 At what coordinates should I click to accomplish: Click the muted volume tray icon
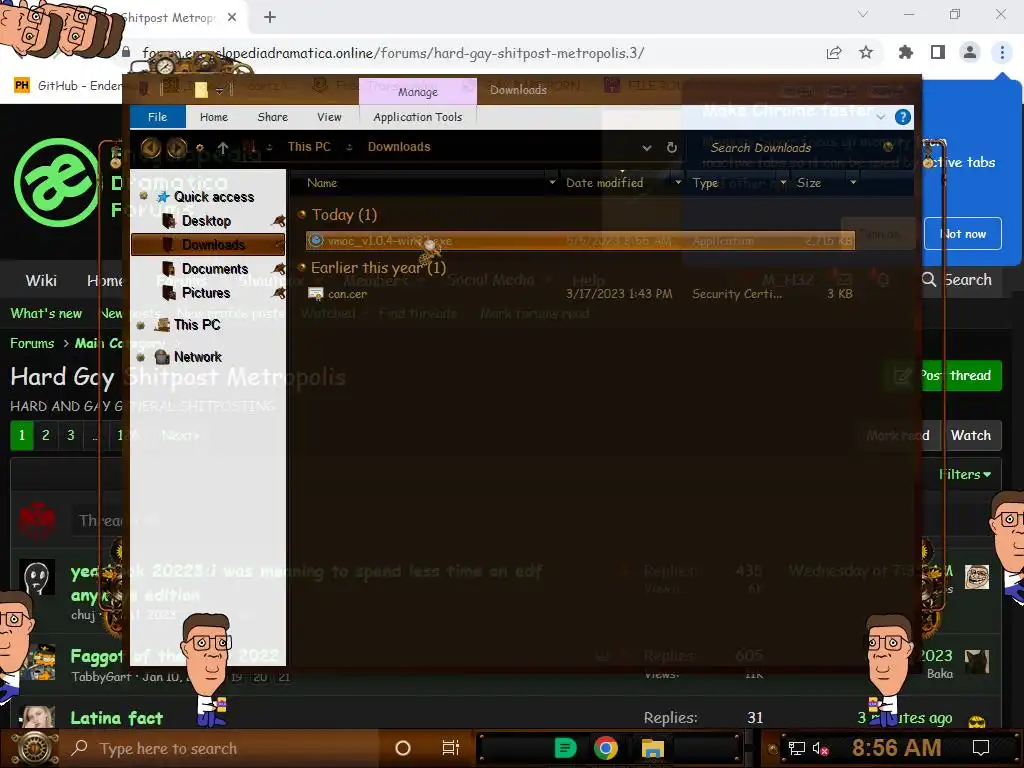pyautogui.click(x=820, y=748)
